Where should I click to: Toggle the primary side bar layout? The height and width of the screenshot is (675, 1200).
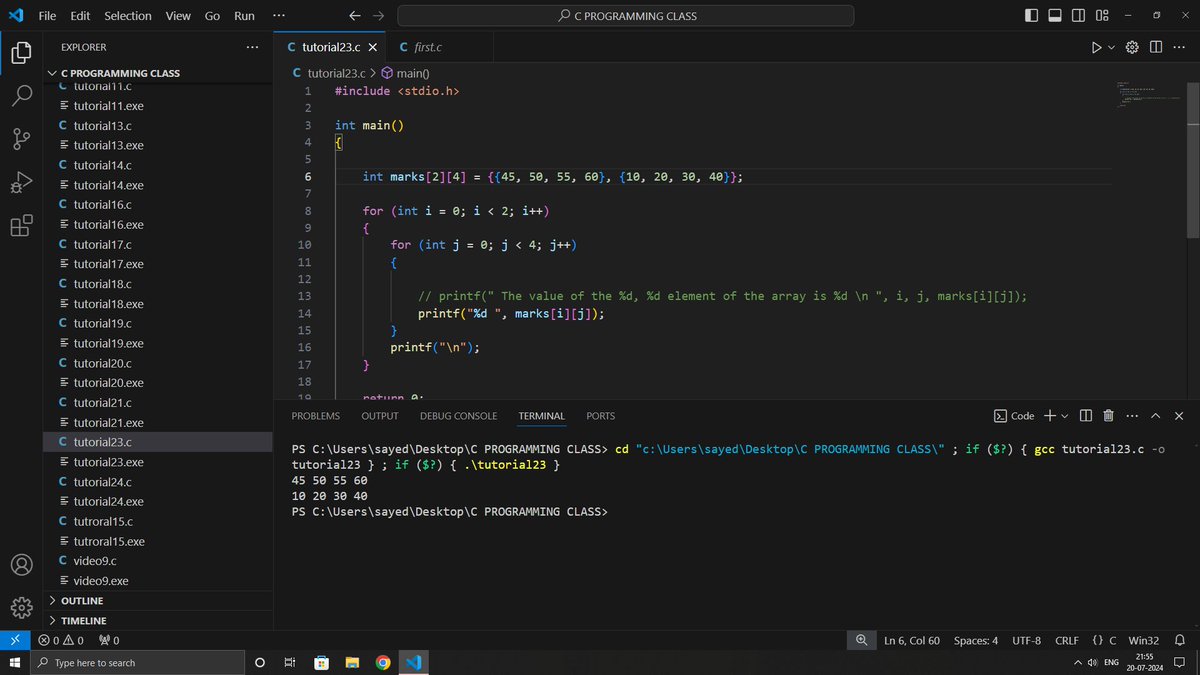coord(1032,16)
